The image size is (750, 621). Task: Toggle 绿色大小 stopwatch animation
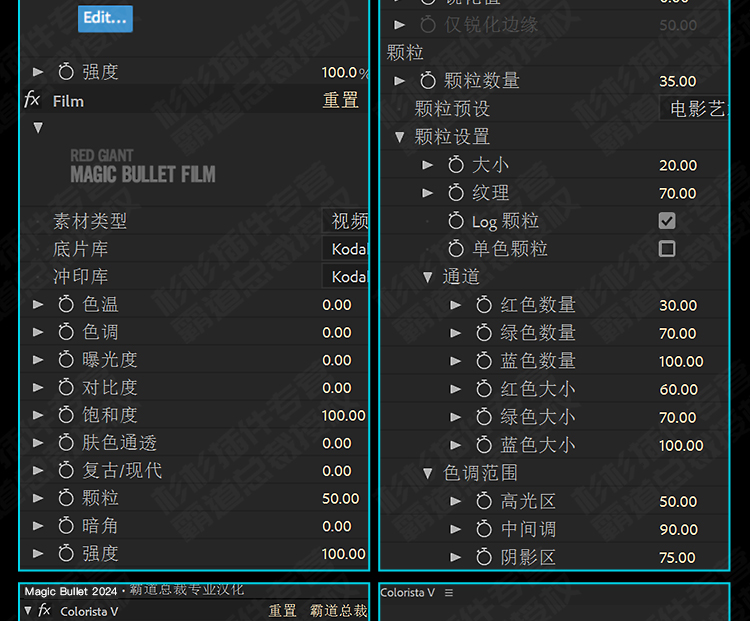coord(484,417)
